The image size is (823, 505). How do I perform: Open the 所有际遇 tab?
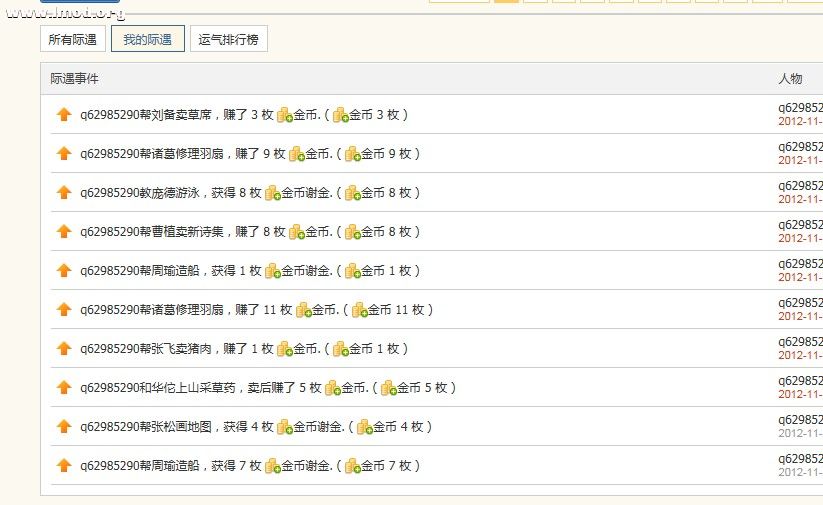72,39
